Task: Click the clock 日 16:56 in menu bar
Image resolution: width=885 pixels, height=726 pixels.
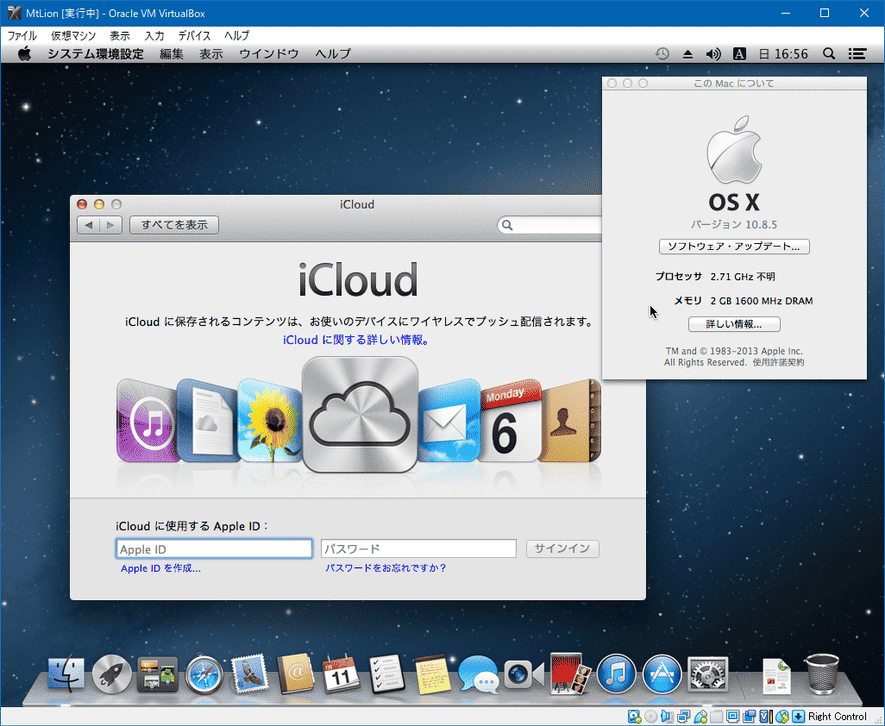Action: click(x=783, y=54)
